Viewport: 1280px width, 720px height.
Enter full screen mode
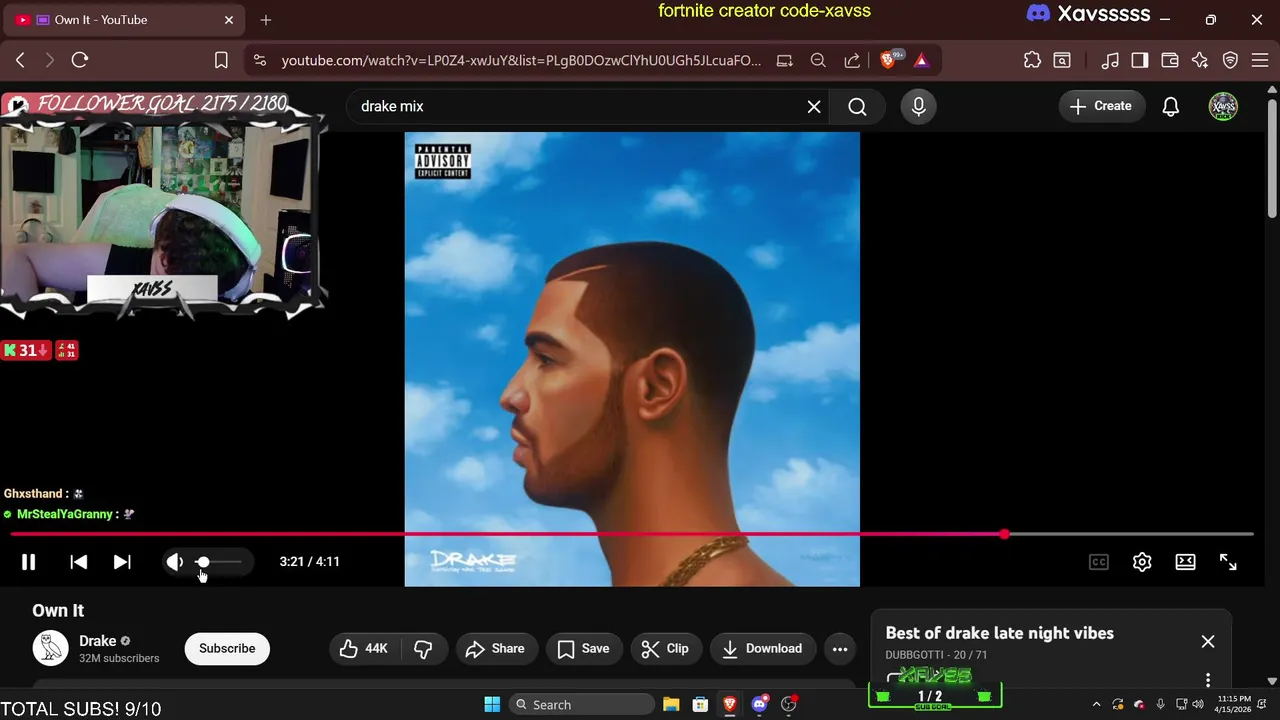click(x=1228, y=562)
